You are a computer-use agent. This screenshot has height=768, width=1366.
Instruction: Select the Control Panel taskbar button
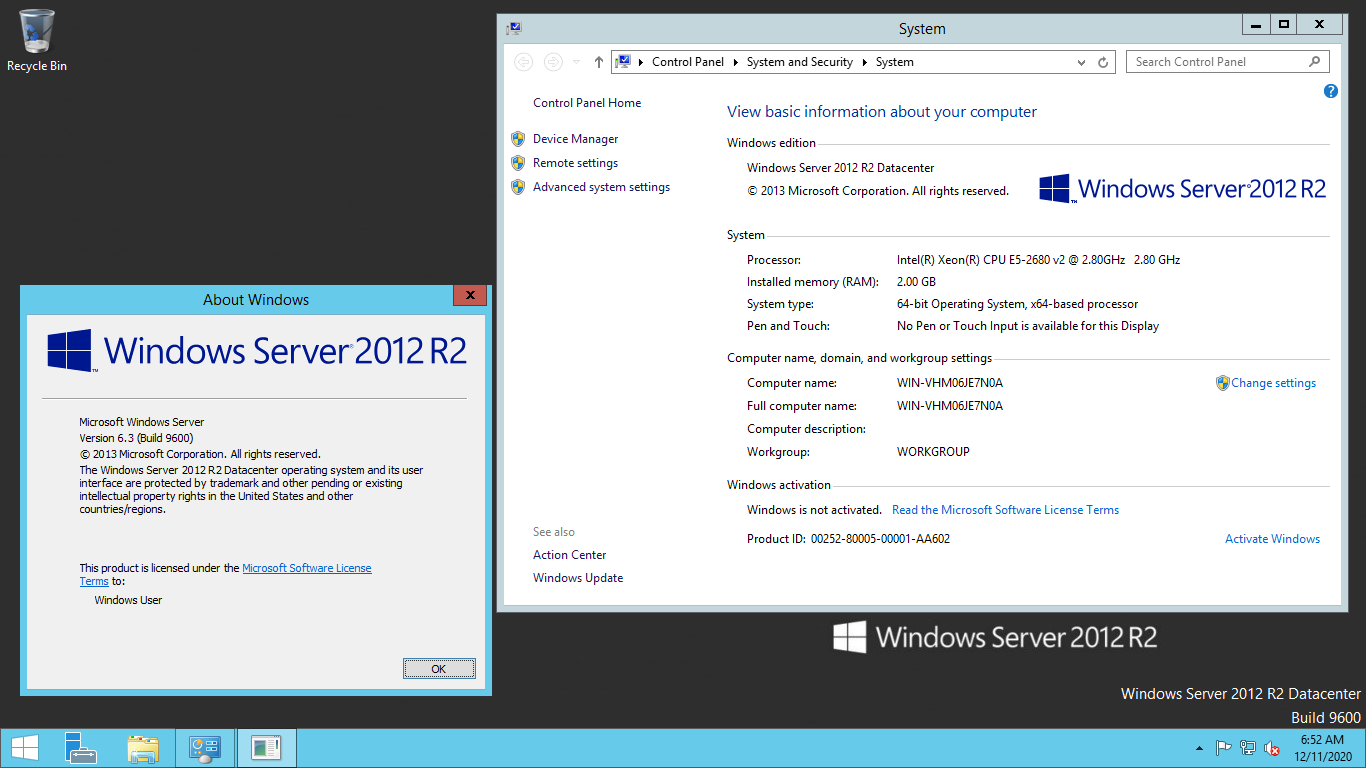205,748
